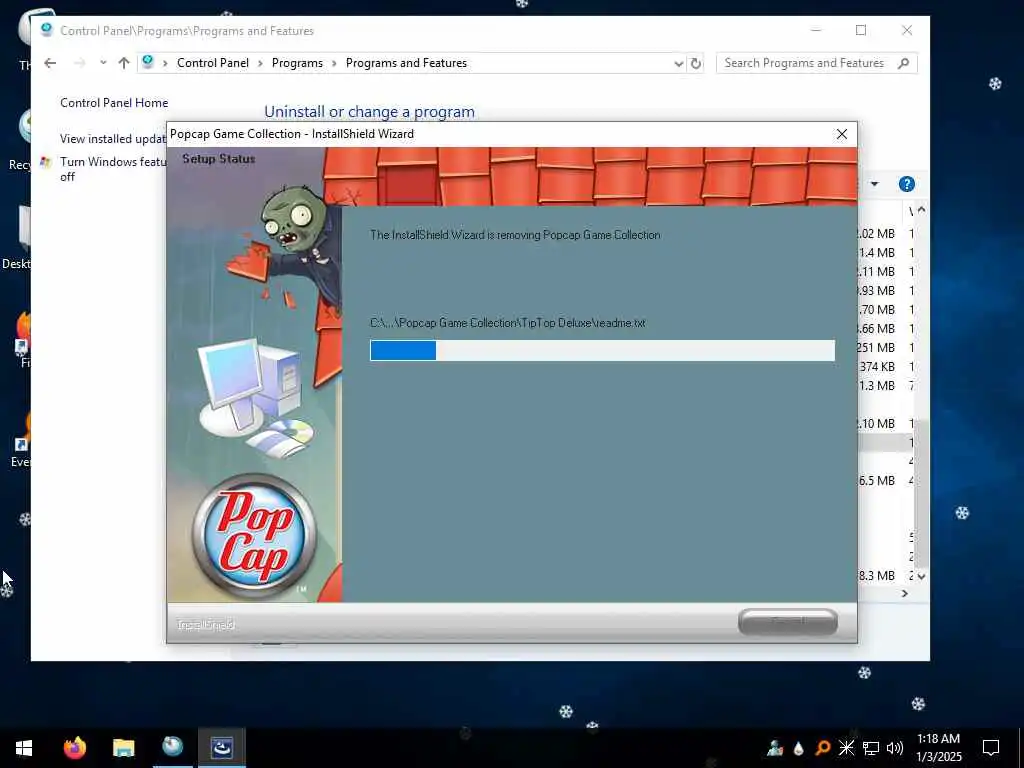Click shield icon beside Turn Windows features
This screenshot has height=768, width=1024.
click(45, 162)
